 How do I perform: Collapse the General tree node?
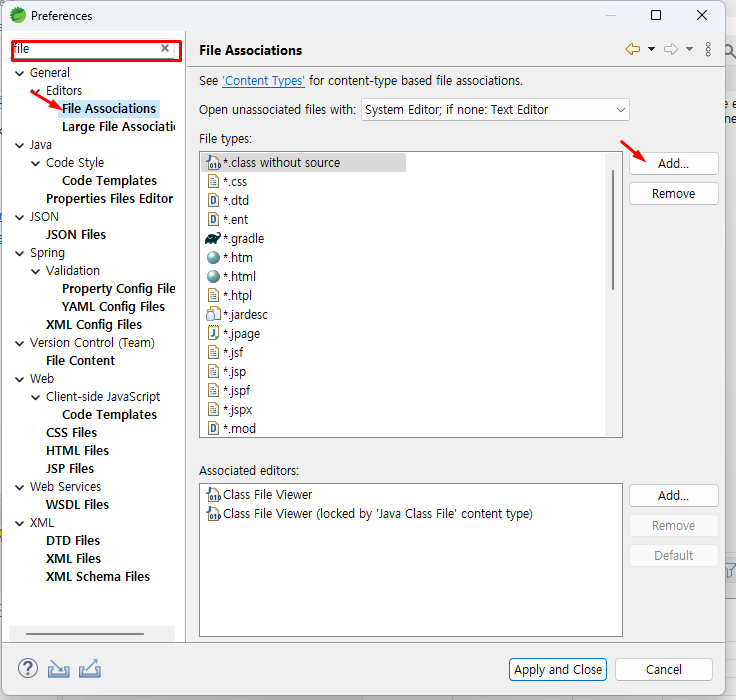tap(20, 73)
